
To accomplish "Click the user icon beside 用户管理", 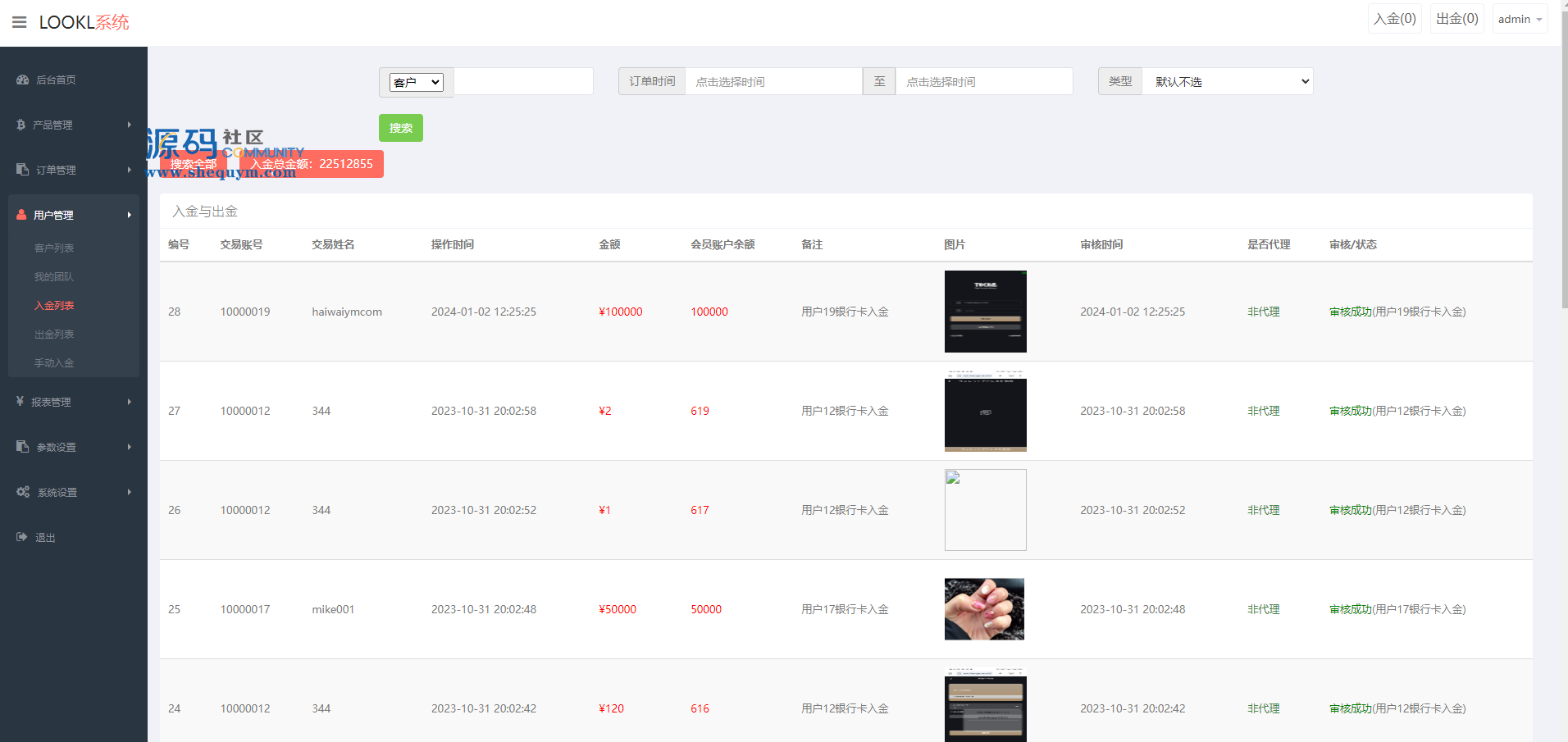I will coord(22,215).
